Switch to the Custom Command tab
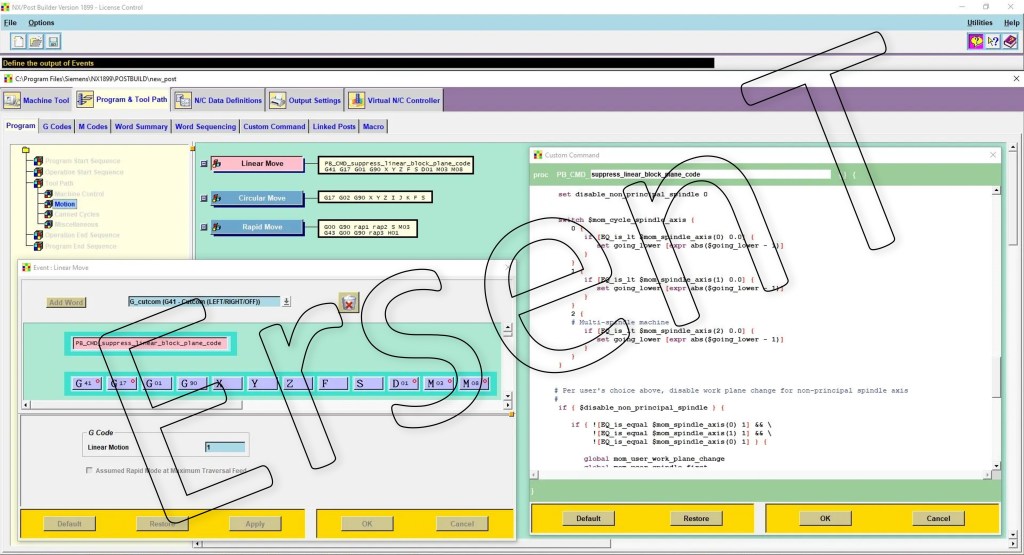 pos(274,127)
